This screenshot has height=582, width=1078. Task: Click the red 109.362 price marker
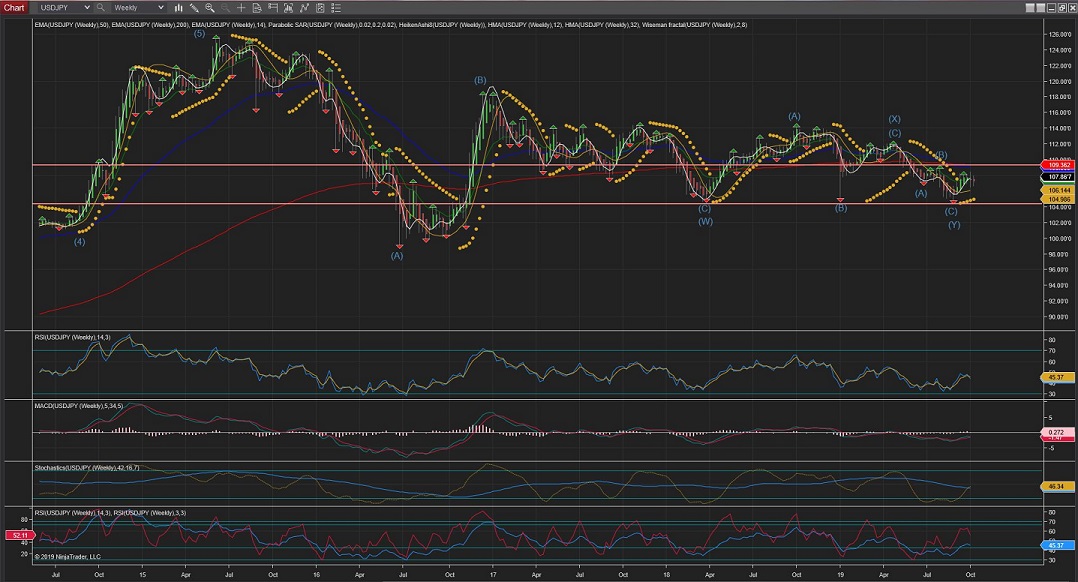(x=1059, y=166)
